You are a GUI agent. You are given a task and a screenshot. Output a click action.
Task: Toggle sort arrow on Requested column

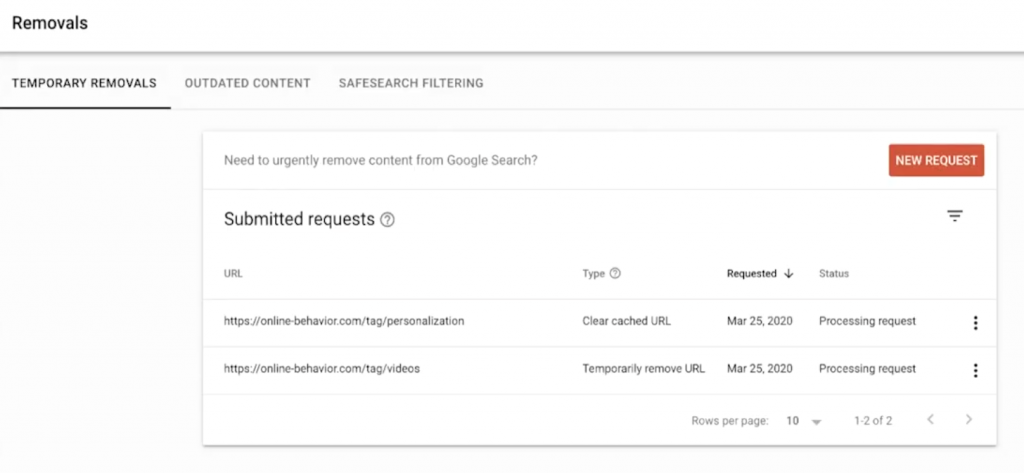(788, 274)
